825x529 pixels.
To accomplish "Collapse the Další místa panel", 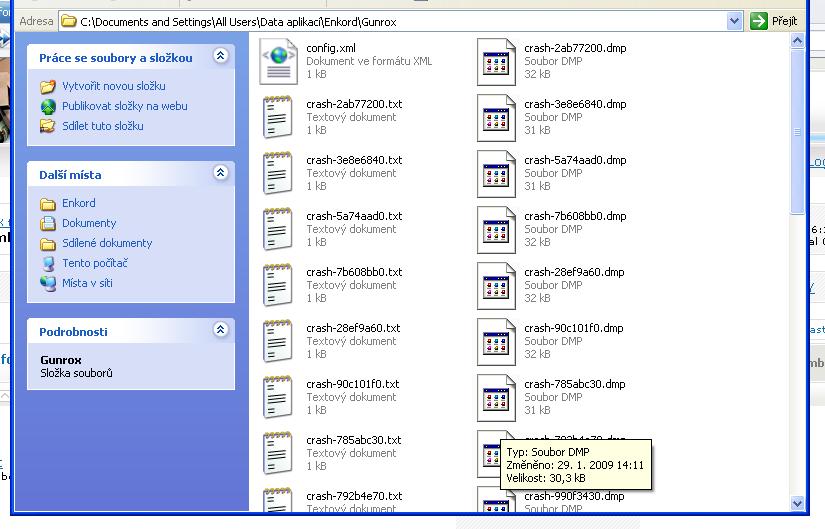I will (220, 174).
